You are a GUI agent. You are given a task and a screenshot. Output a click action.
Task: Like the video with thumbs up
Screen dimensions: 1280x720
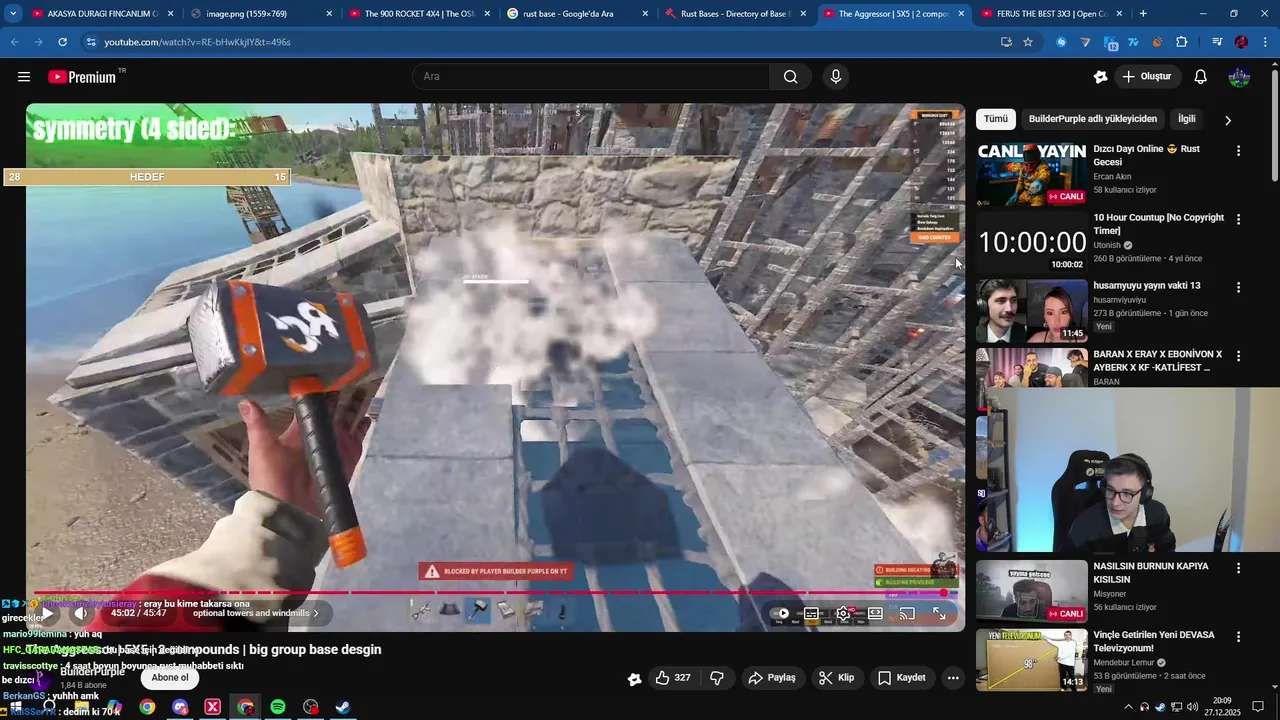pos(662,678)
